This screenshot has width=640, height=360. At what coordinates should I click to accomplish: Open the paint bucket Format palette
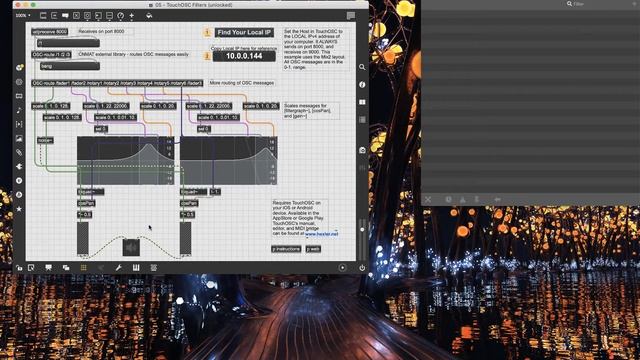[x=149, y=16]
